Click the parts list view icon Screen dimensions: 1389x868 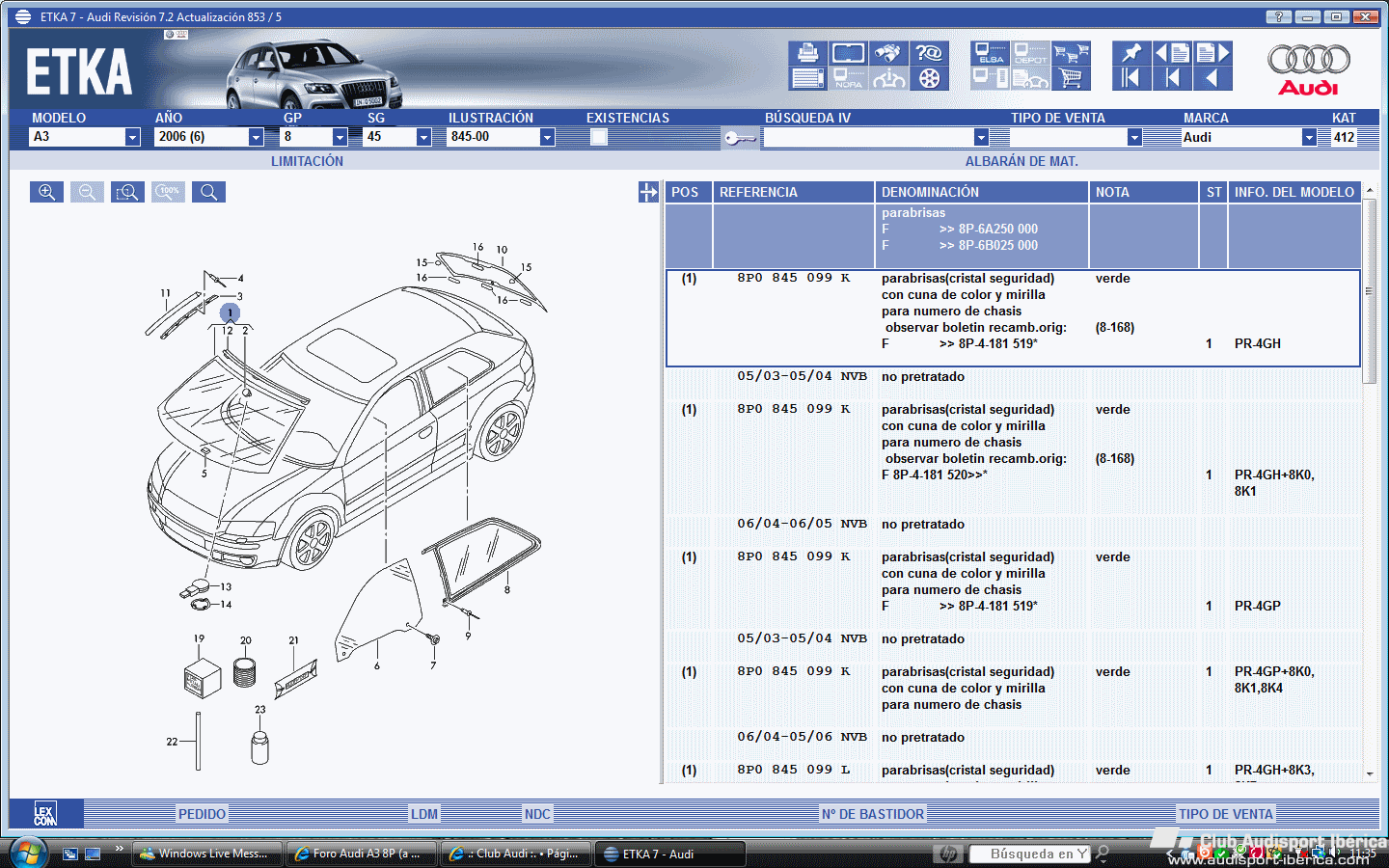pos(807,78)
